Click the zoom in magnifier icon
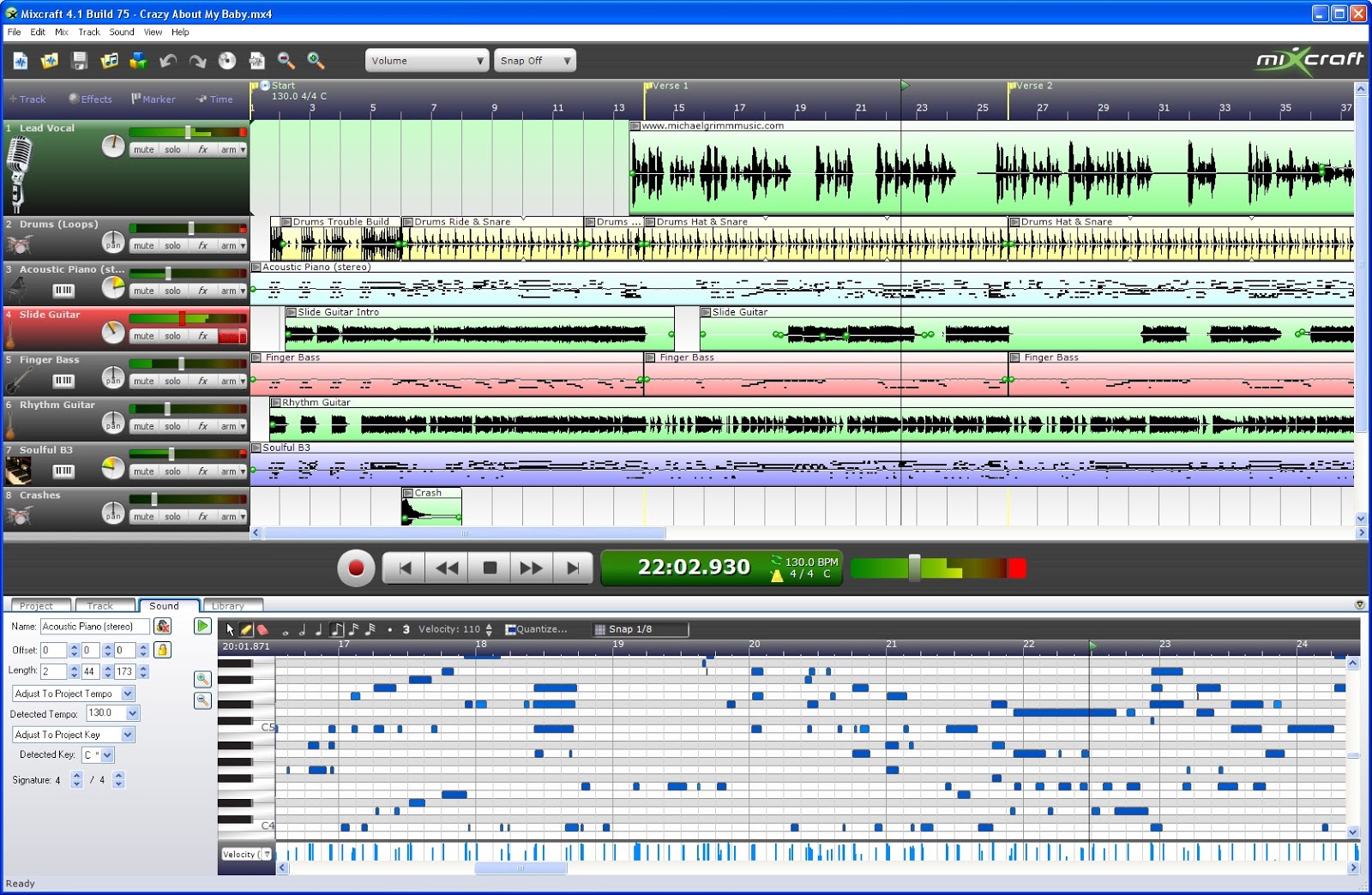The height and width of the screenshot is (895, 1372). point(316,60)
